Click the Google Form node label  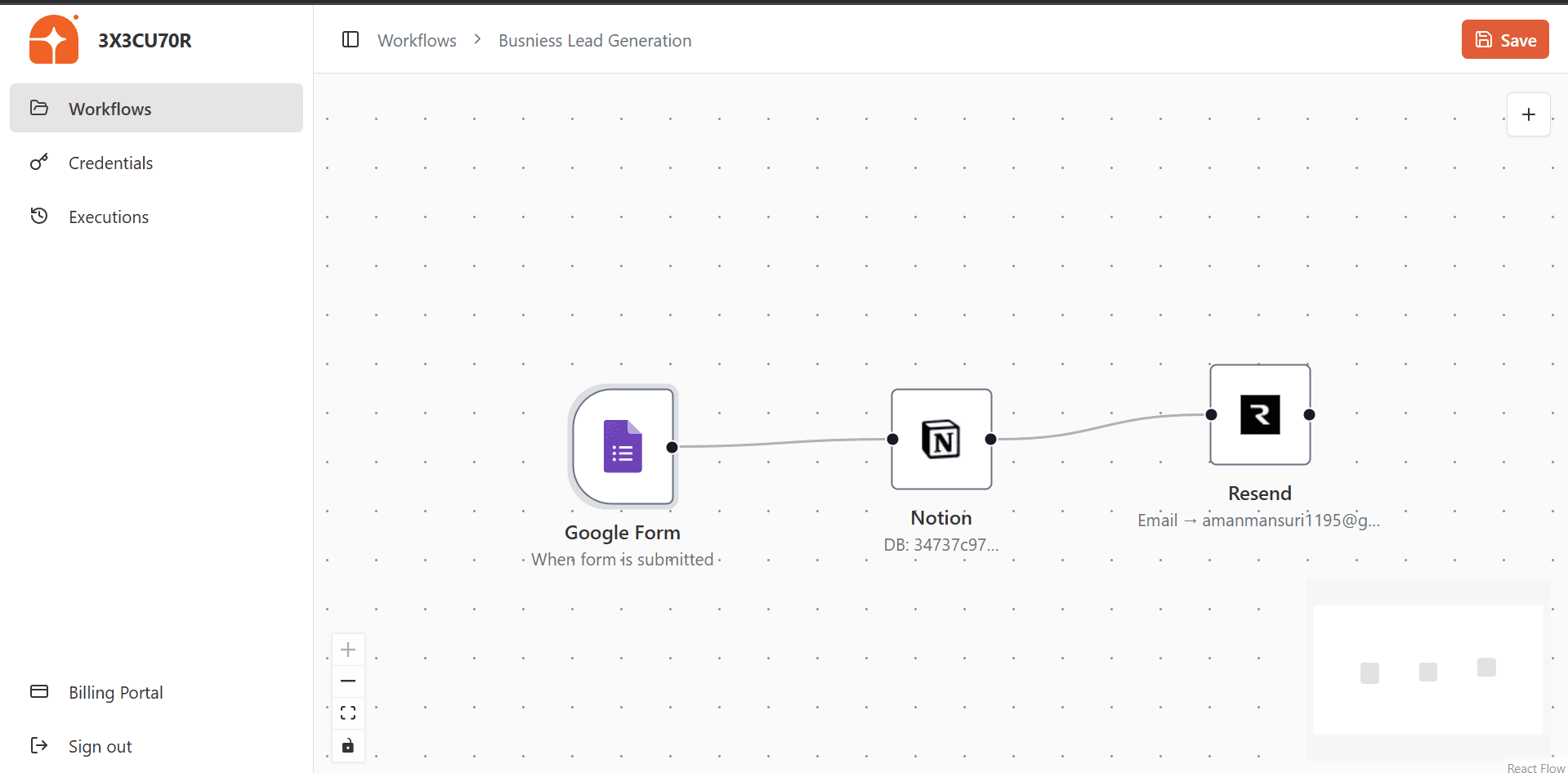623,533
